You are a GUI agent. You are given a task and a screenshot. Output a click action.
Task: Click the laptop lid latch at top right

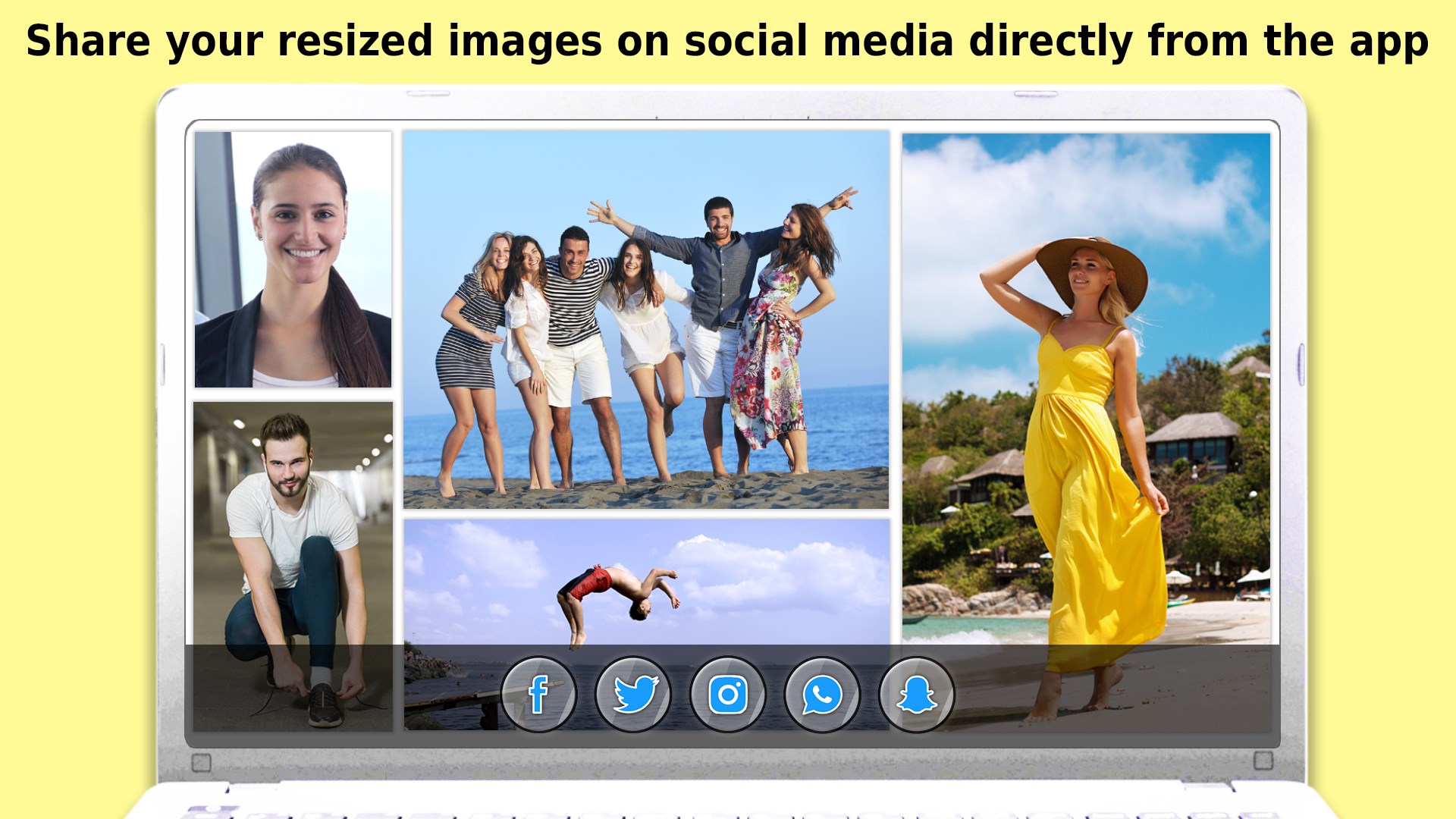click(1035, 94)
